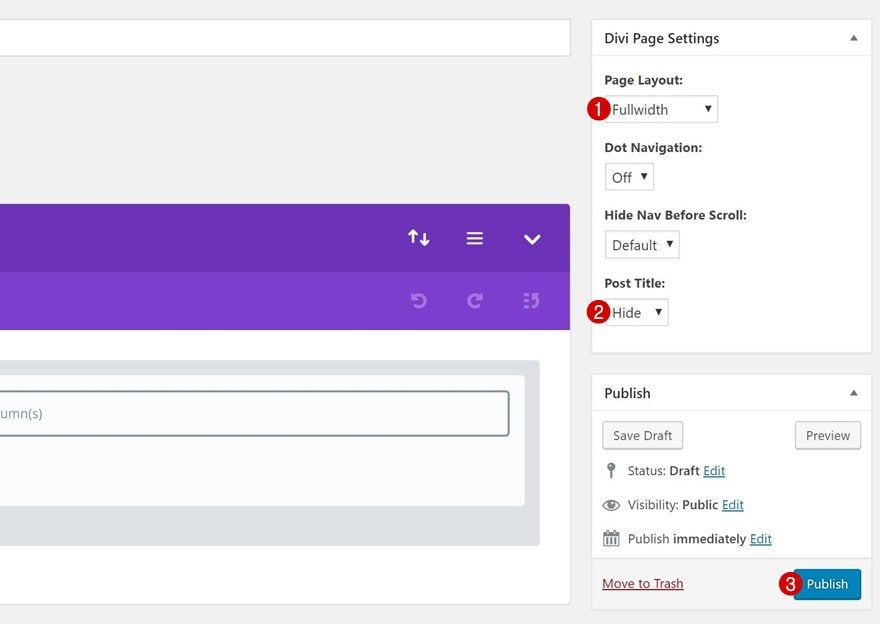This screenshot has width=880, height=624.
Task: Collapse the Publish panel
Action: (x=853, y=393)
